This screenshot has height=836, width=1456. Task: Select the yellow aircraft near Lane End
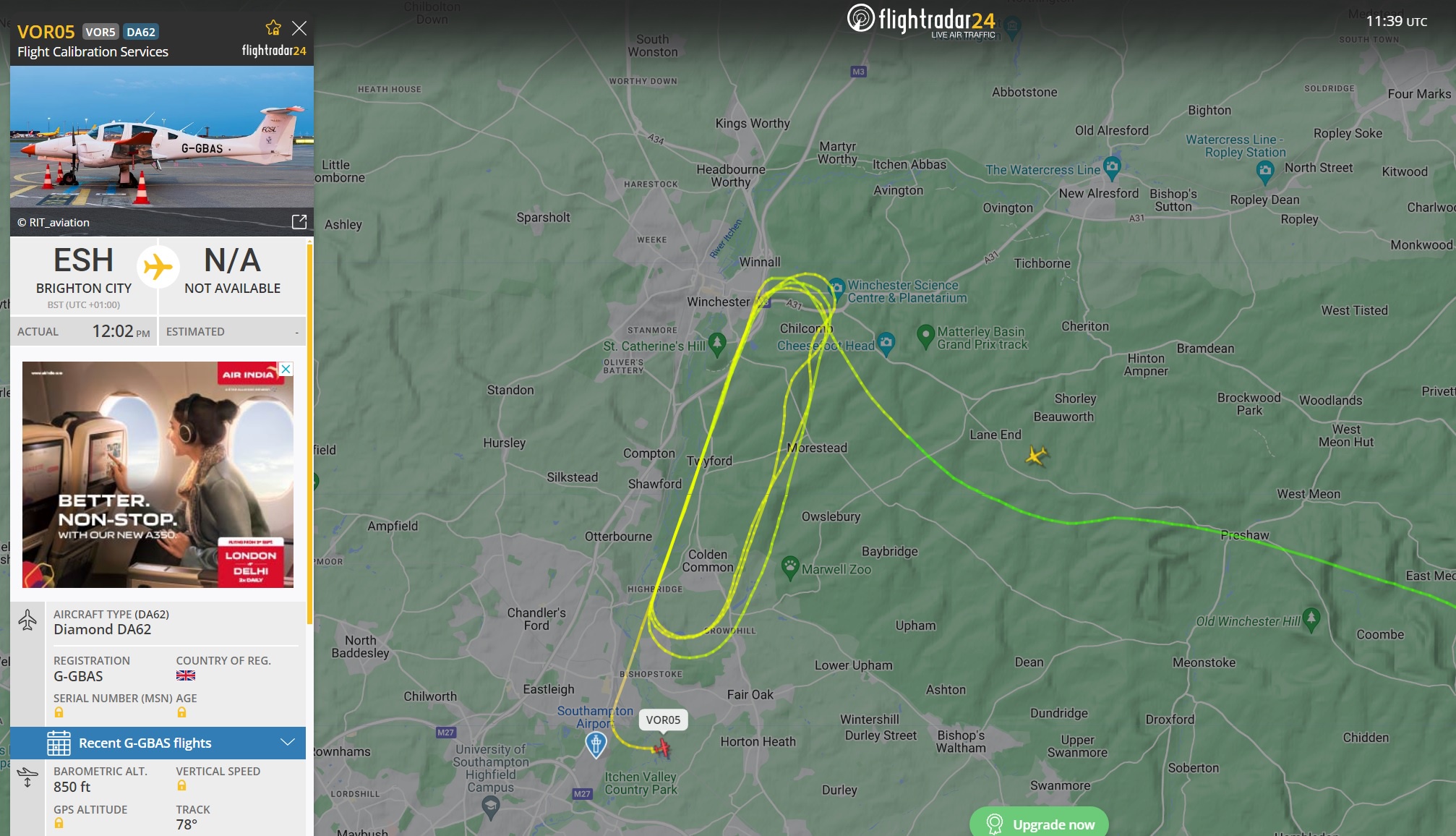(x=1037, y=456)
